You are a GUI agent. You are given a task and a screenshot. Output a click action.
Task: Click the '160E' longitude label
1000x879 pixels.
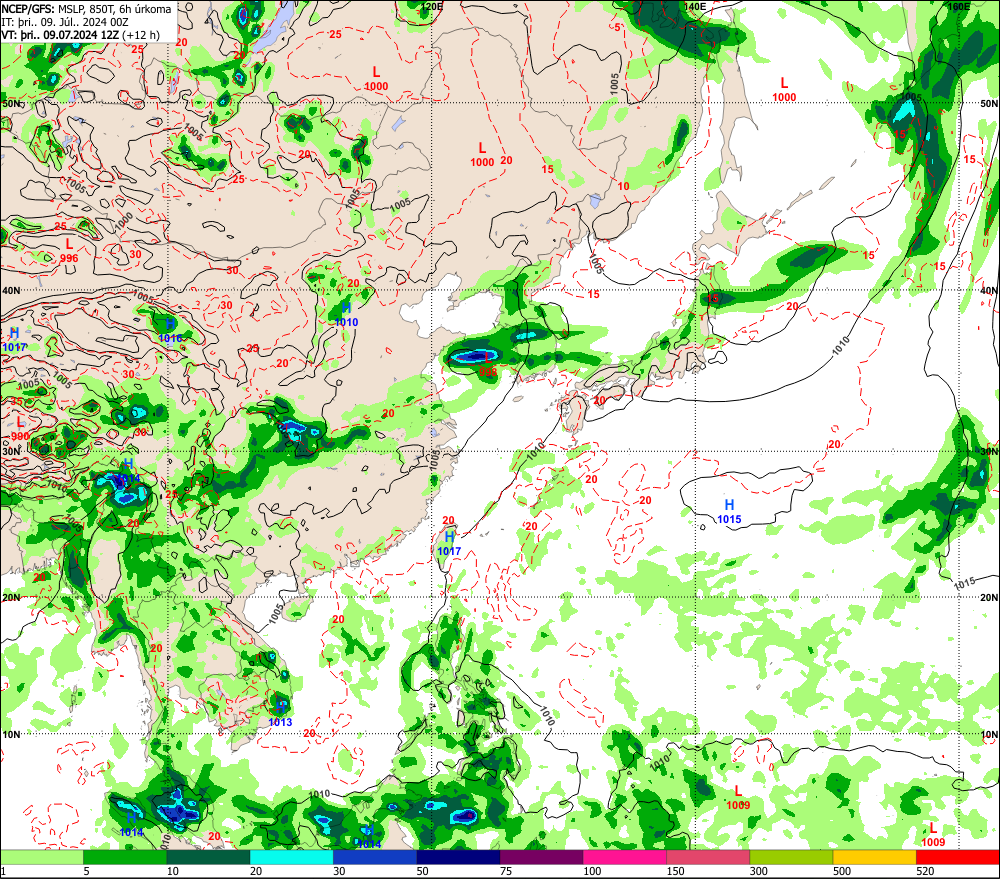coord(958,6)
